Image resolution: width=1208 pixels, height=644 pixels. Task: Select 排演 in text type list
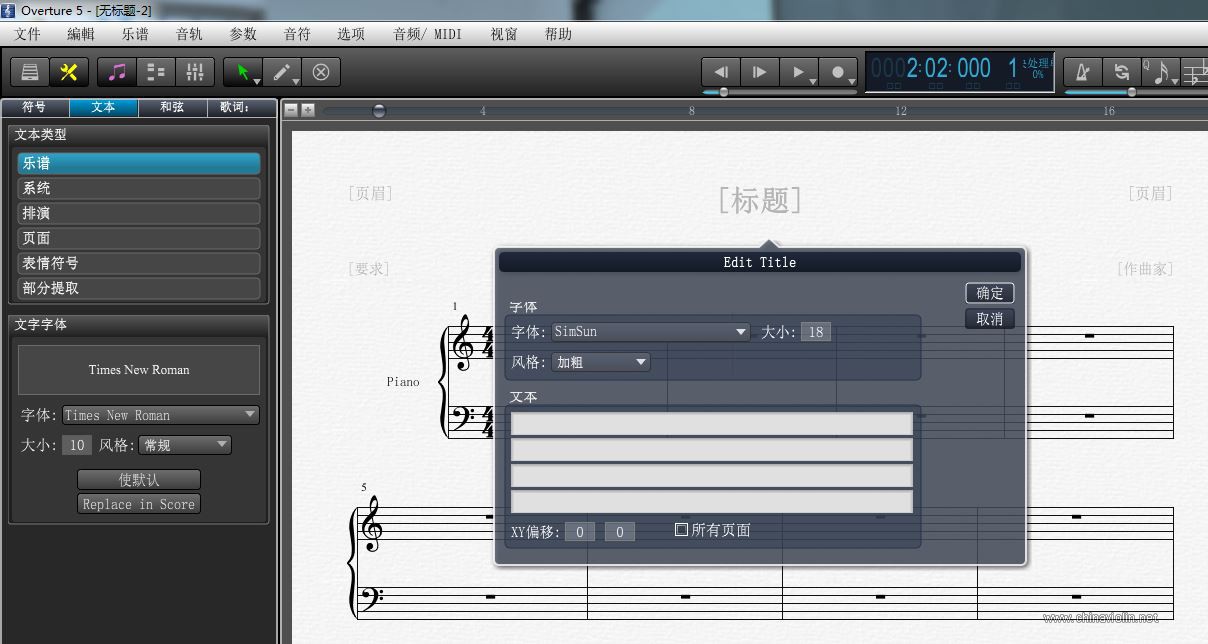pyautogui.click(x=139, y=213)
